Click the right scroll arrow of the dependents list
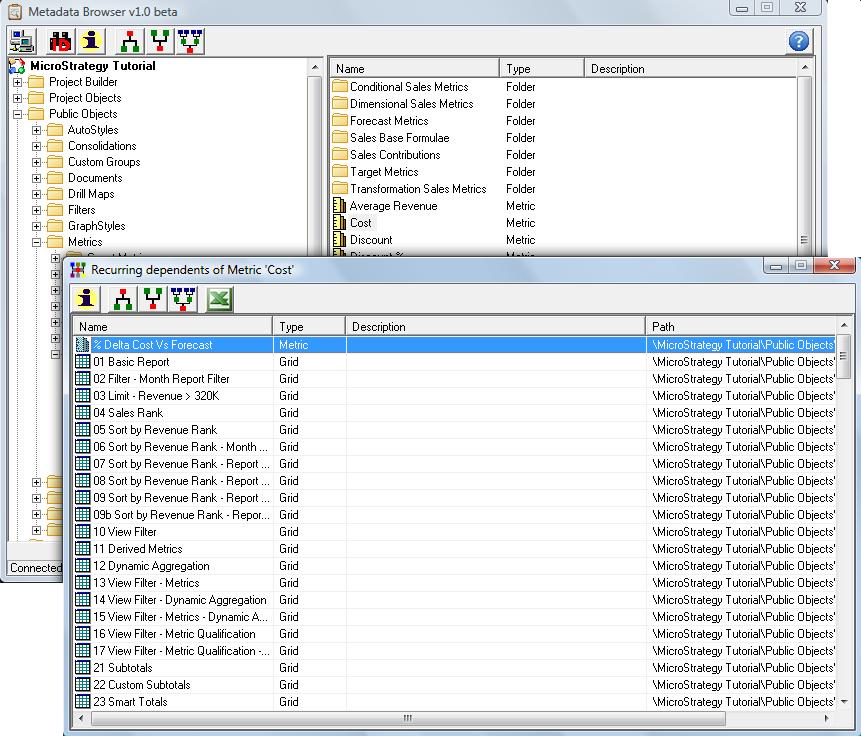Screen dimensions: 861x736 [827, 718]
